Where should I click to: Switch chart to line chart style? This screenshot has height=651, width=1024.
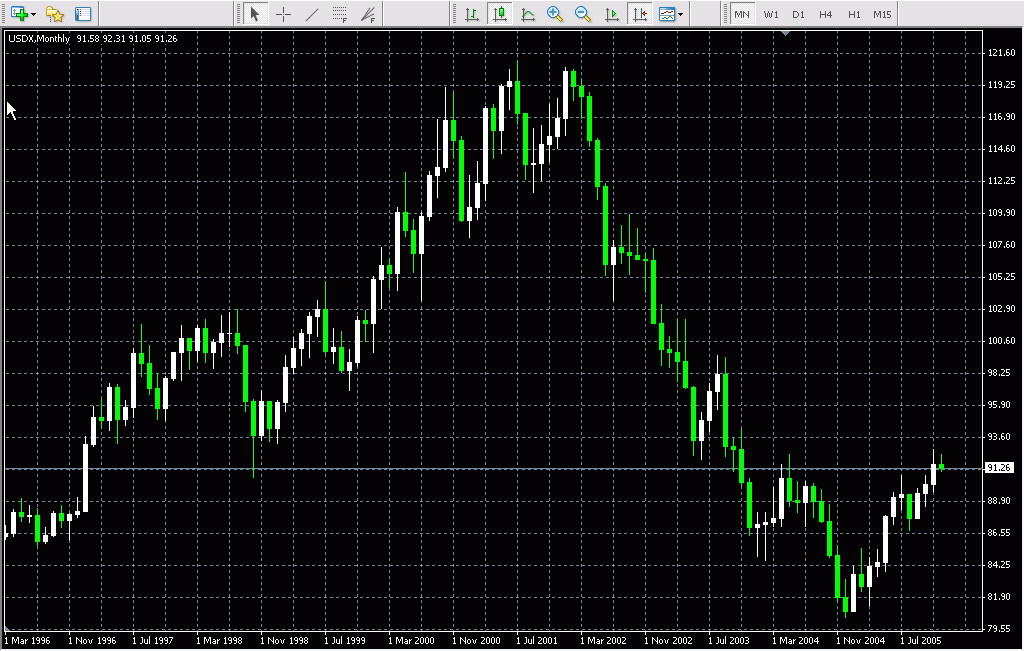coord(528,14)
